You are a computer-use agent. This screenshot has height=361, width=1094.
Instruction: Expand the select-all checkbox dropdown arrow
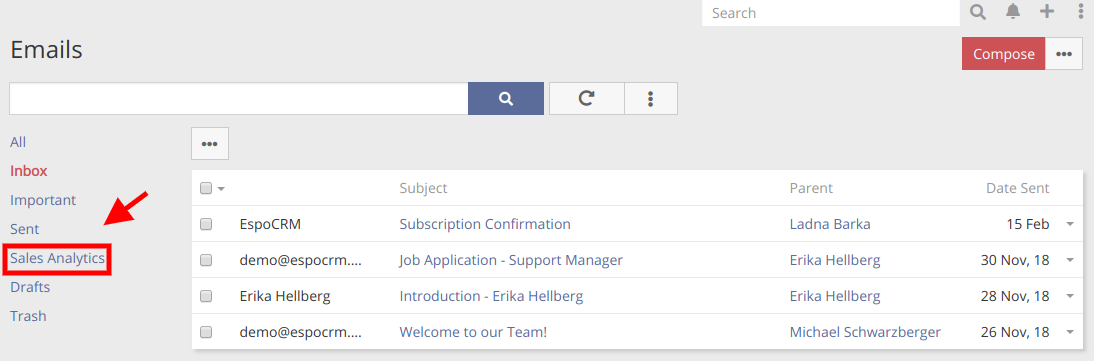point(221,189)
